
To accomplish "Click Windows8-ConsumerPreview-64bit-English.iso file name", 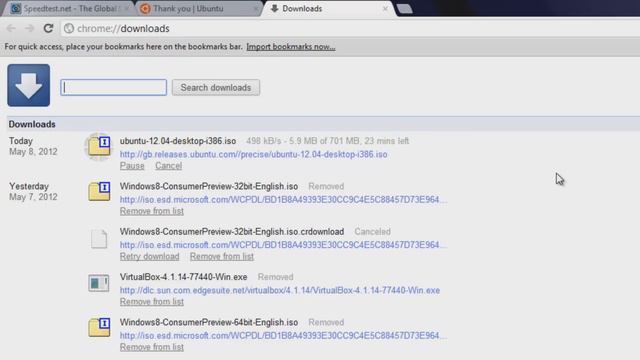I will 209,322.
